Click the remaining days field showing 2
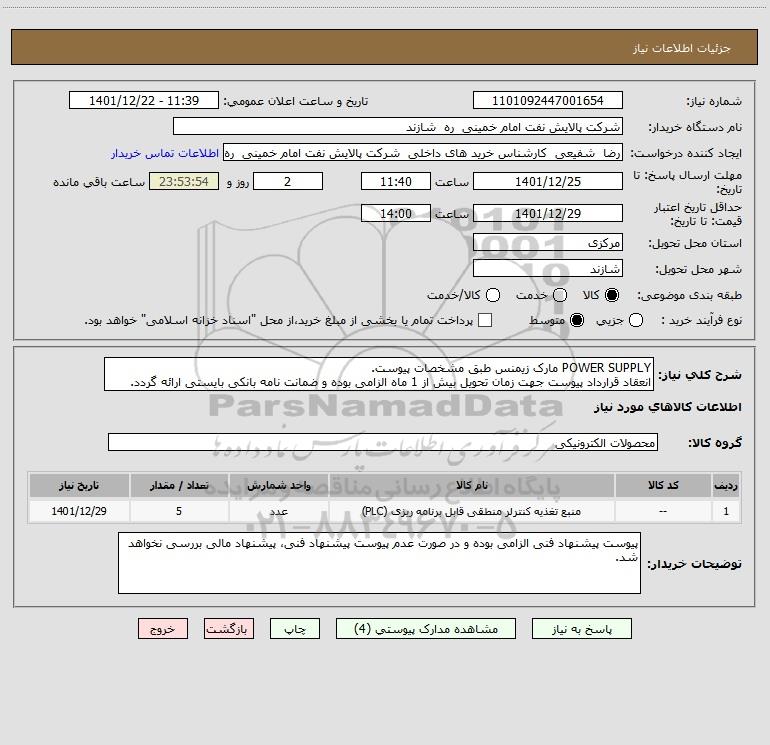770x745 pixels. click(x=288, y=181)
